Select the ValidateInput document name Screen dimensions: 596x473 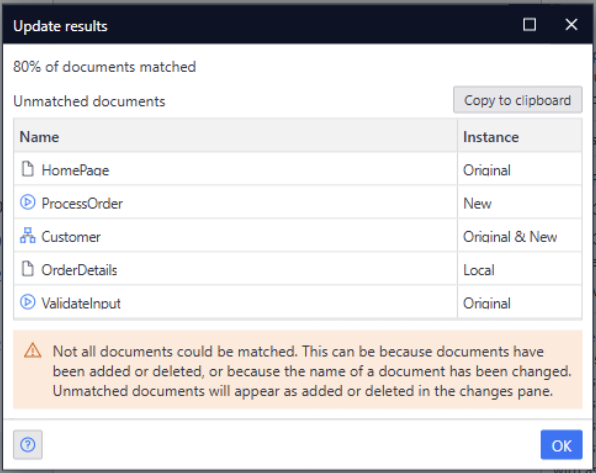81,303
